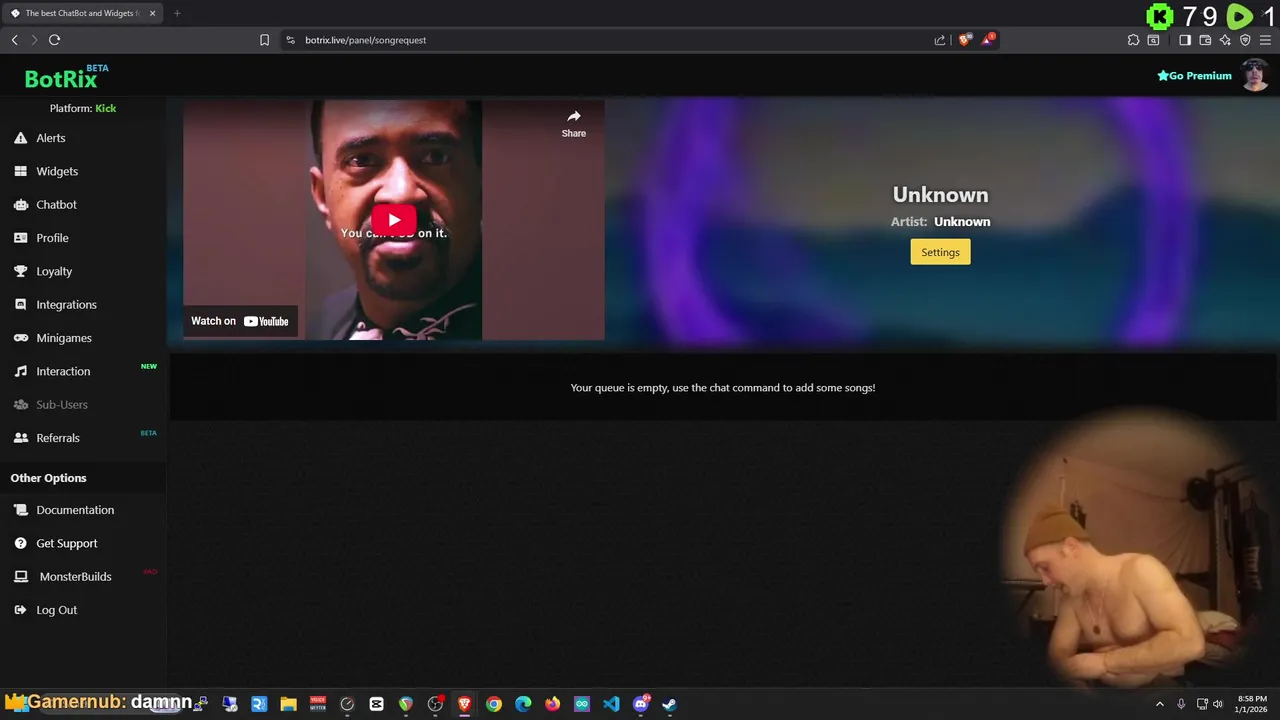Open CapCut from taskbar

point(376,704)
